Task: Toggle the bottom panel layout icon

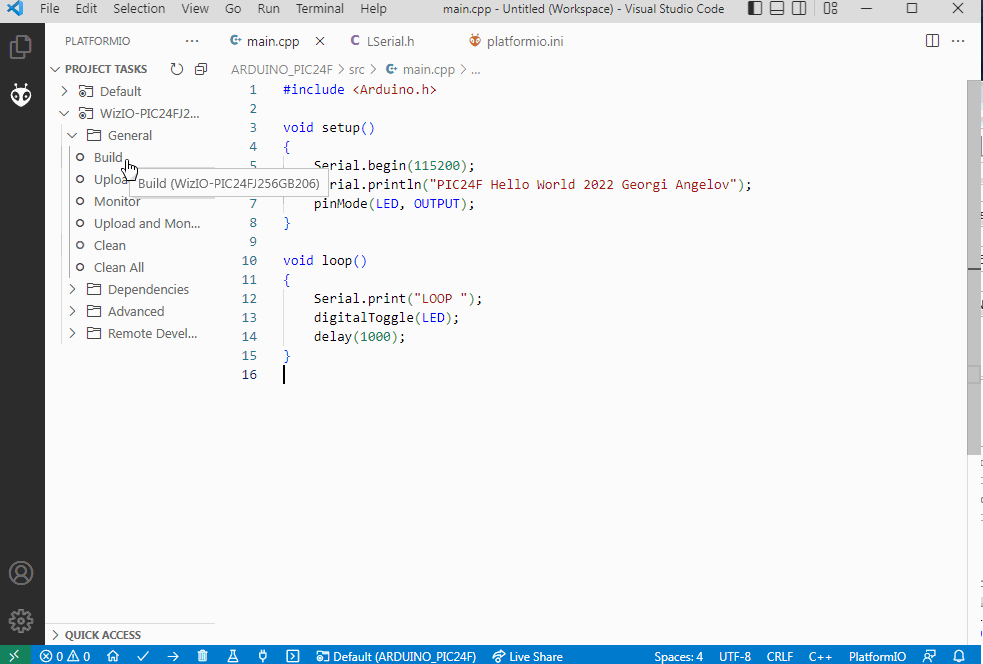Action: pyautogui.click(x=777, y=9)
